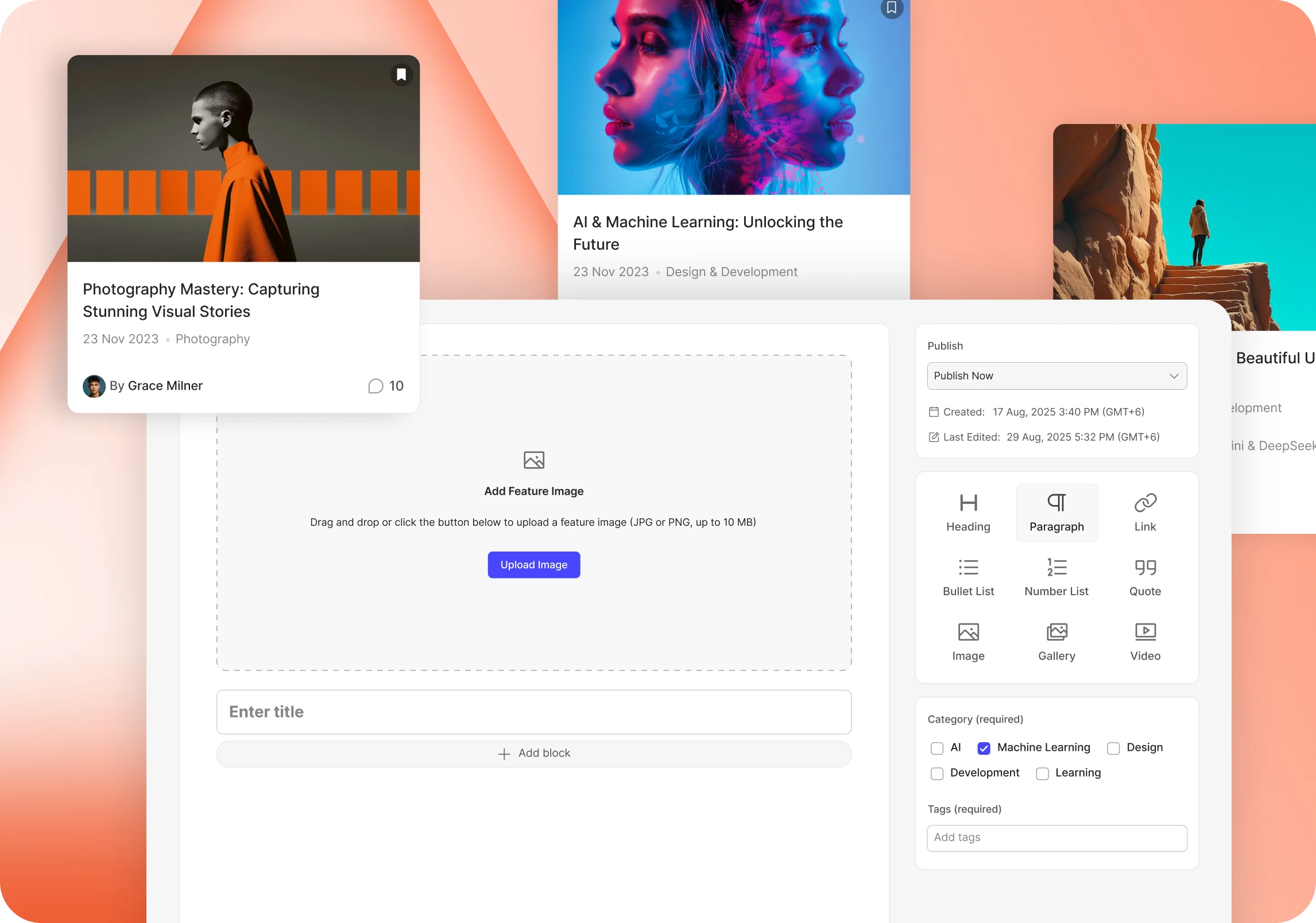This screenshot has height=923, width=1316.
Task: Open AI & Machine Learning article title
Action: pyautogui.click(x=708, y=233)
